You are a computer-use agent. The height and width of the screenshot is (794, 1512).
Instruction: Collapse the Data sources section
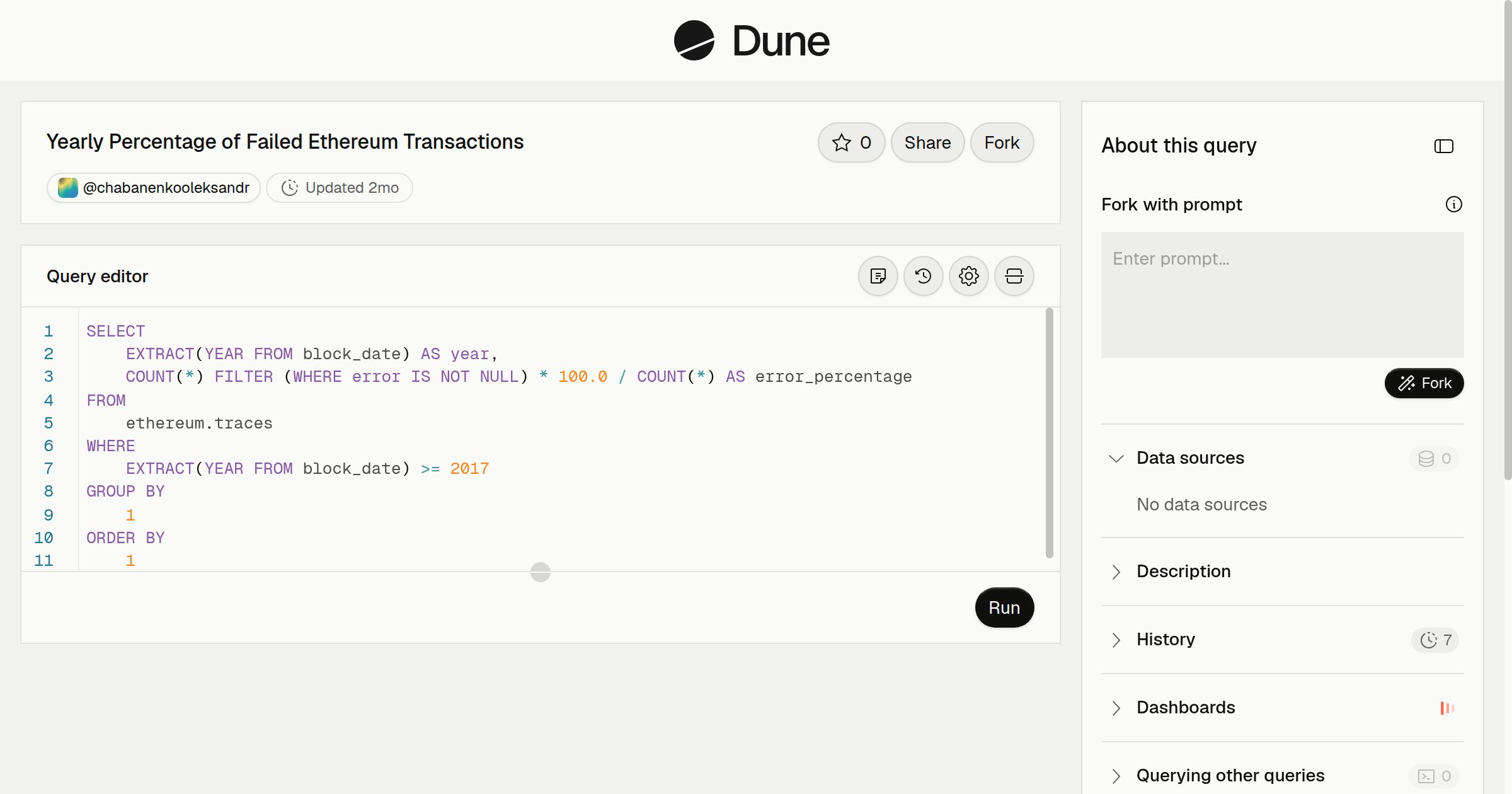1116,458
